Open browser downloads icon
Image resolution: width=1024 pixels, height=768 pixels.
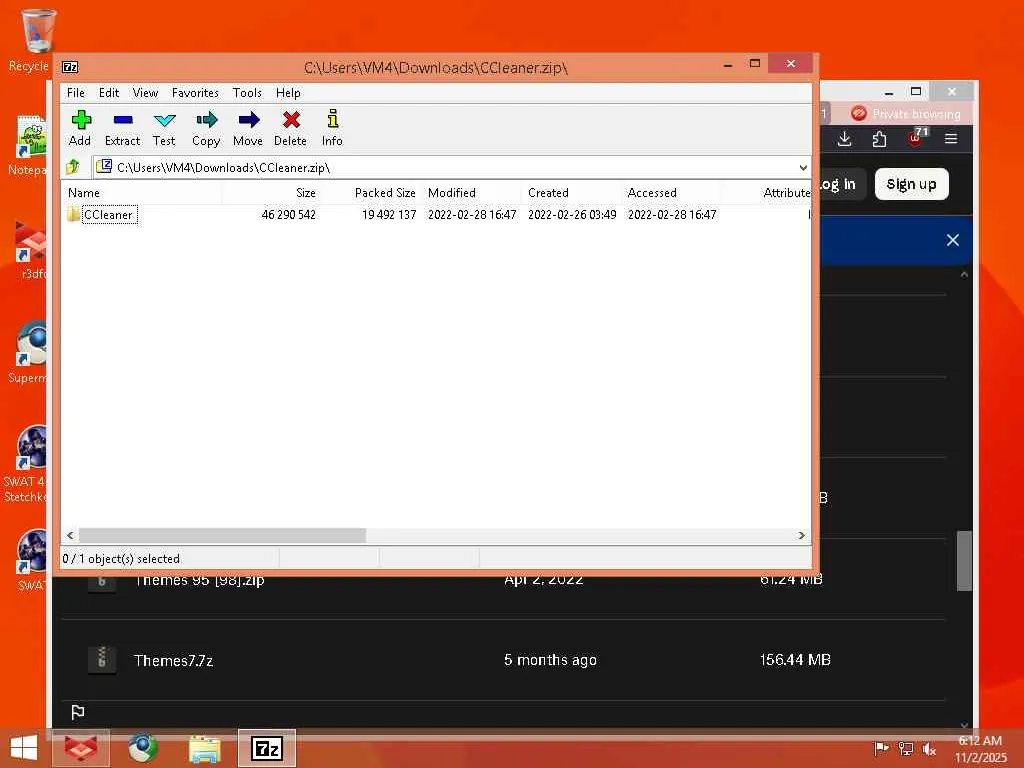844,138
